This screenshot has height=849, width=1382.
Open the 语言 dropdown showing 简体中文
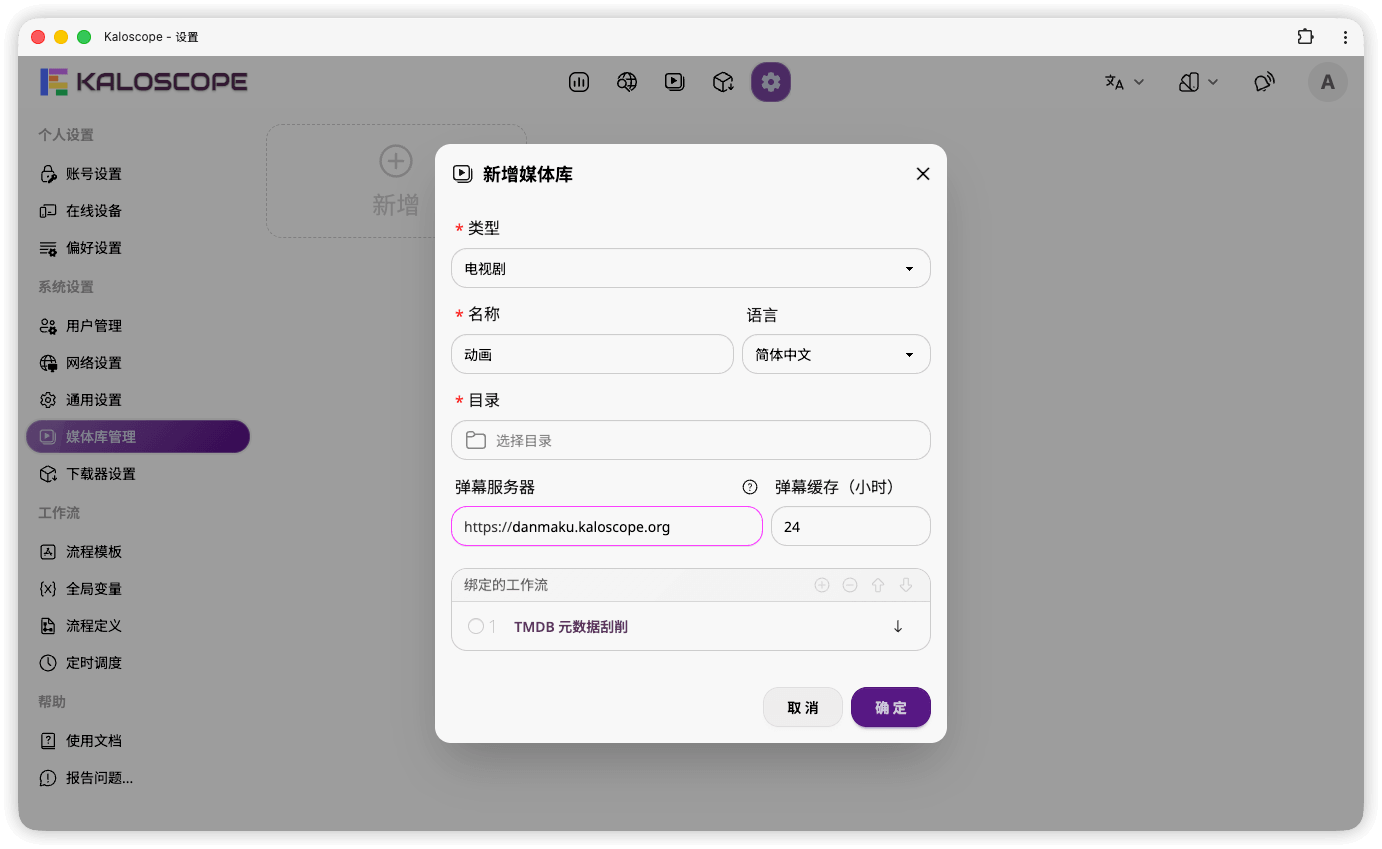point(836,354)
